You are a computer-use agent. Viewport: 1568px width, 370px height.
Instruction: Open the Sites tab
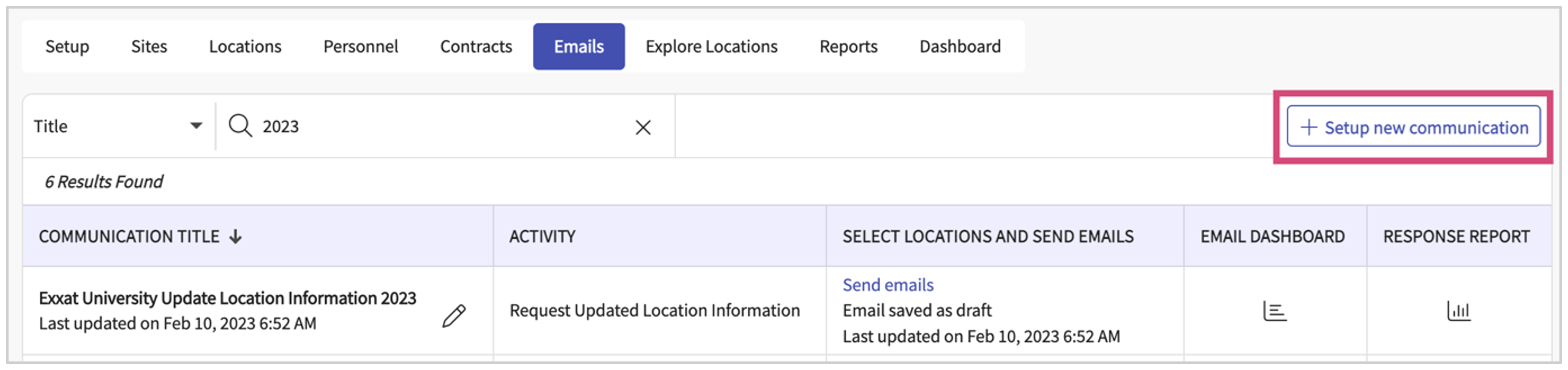click(149, 47)
